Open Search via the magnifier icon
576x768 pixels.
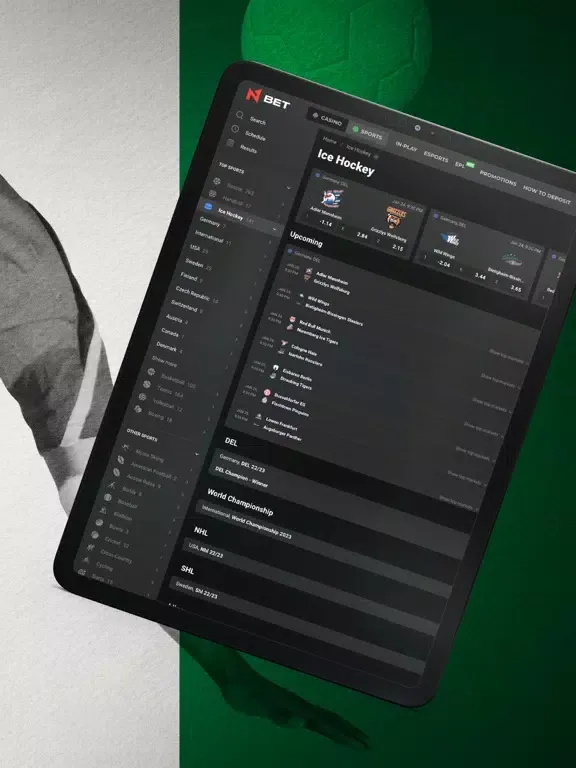[x=240, y=115]
